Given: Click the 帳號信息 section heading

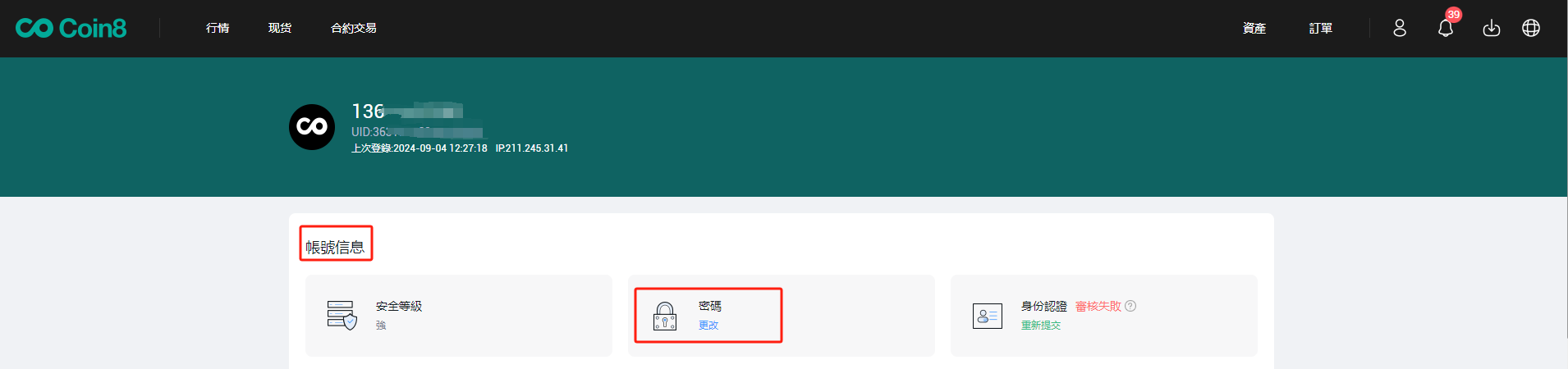Looking at the screenshot, I should [335, 247].
